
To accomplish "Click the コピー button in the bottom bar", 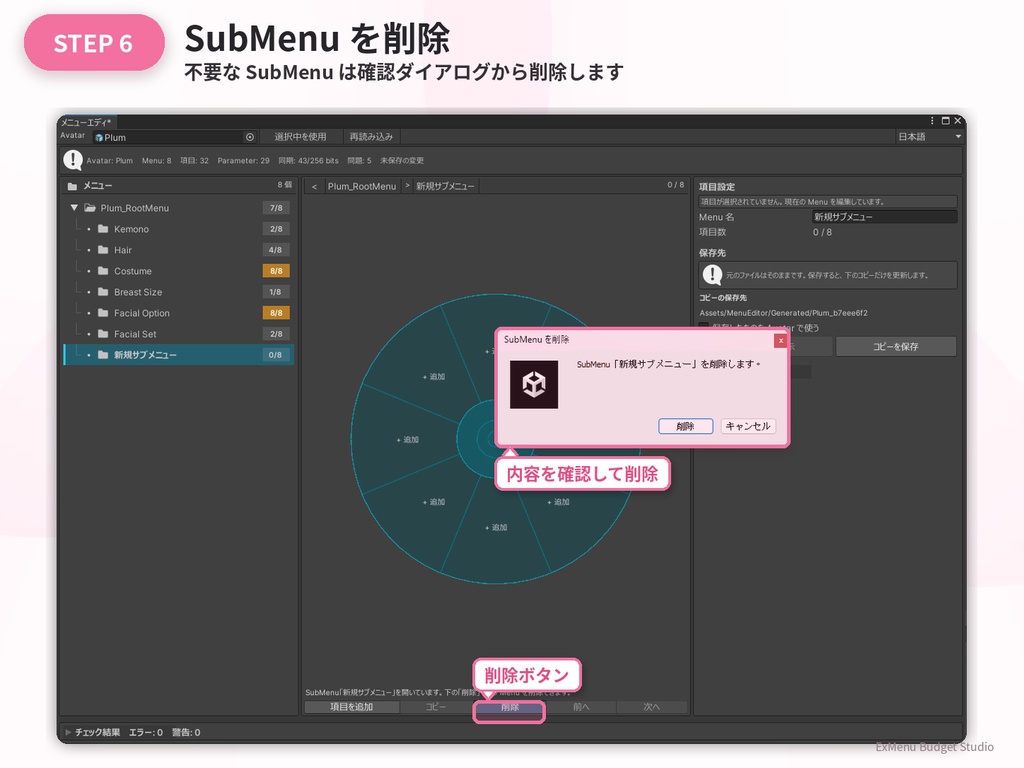I will [436, 707].
